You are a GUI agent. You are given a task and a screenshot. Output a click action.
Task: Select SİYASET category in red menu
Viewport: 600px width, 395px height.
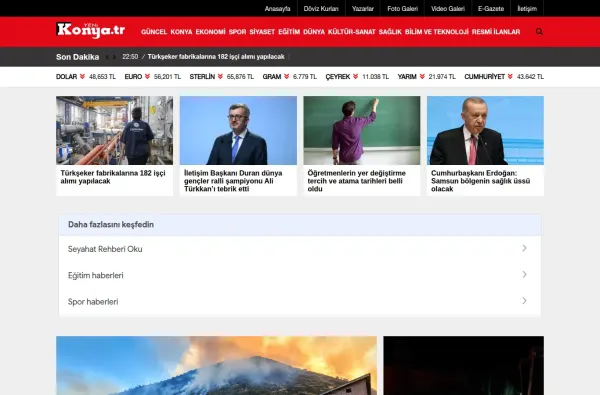(262, 32)
